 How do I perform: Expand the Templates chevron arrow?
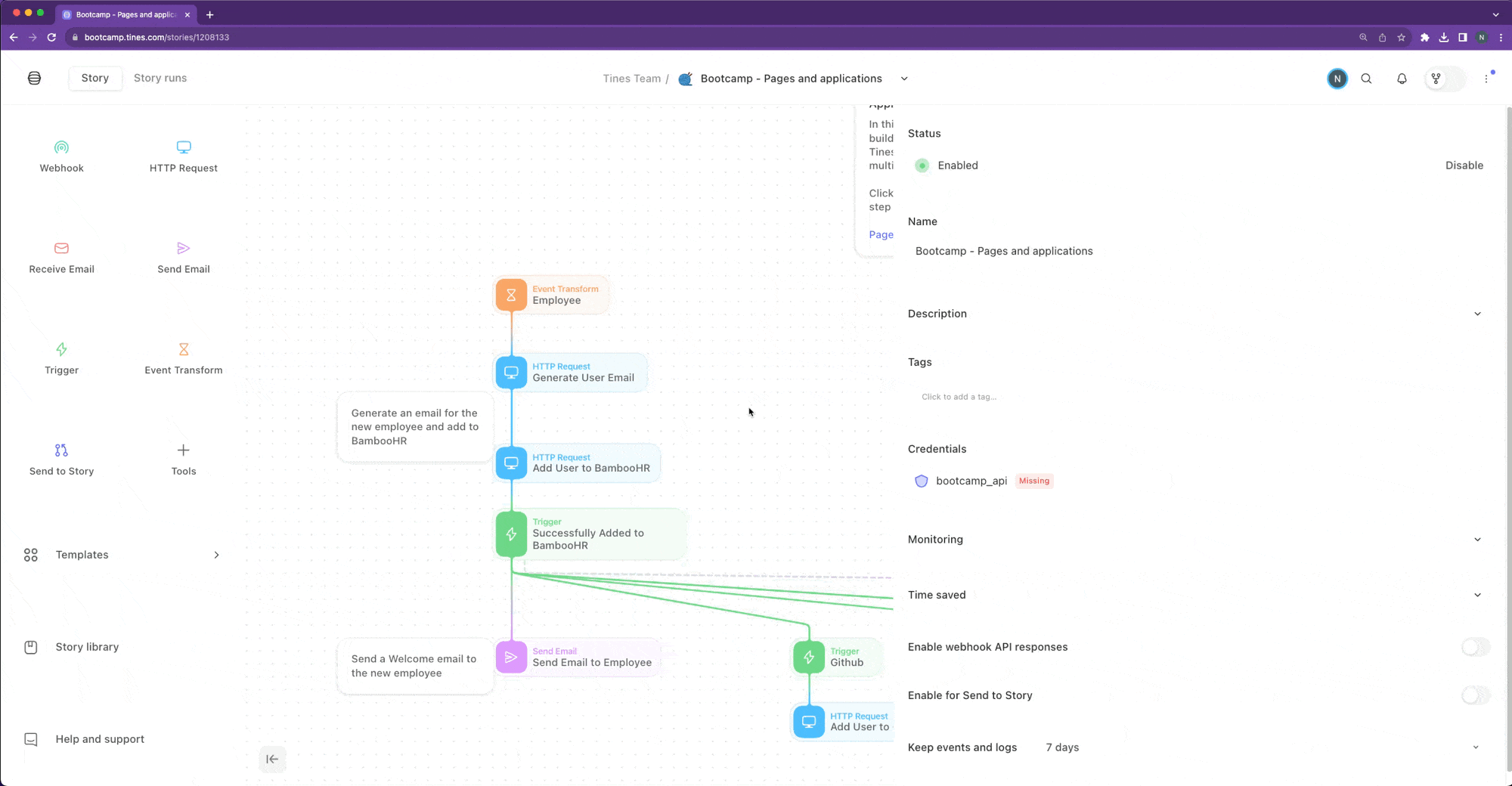(x=216, y=555)
